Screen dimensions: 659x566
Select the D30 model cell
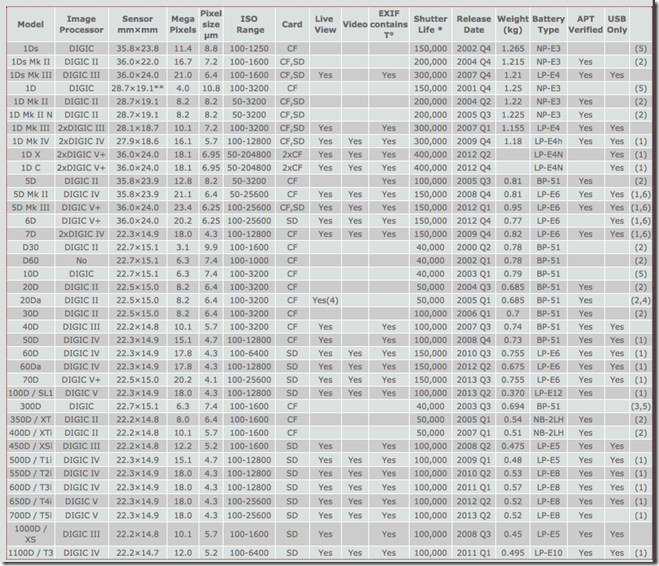click(x=31, y=247)
